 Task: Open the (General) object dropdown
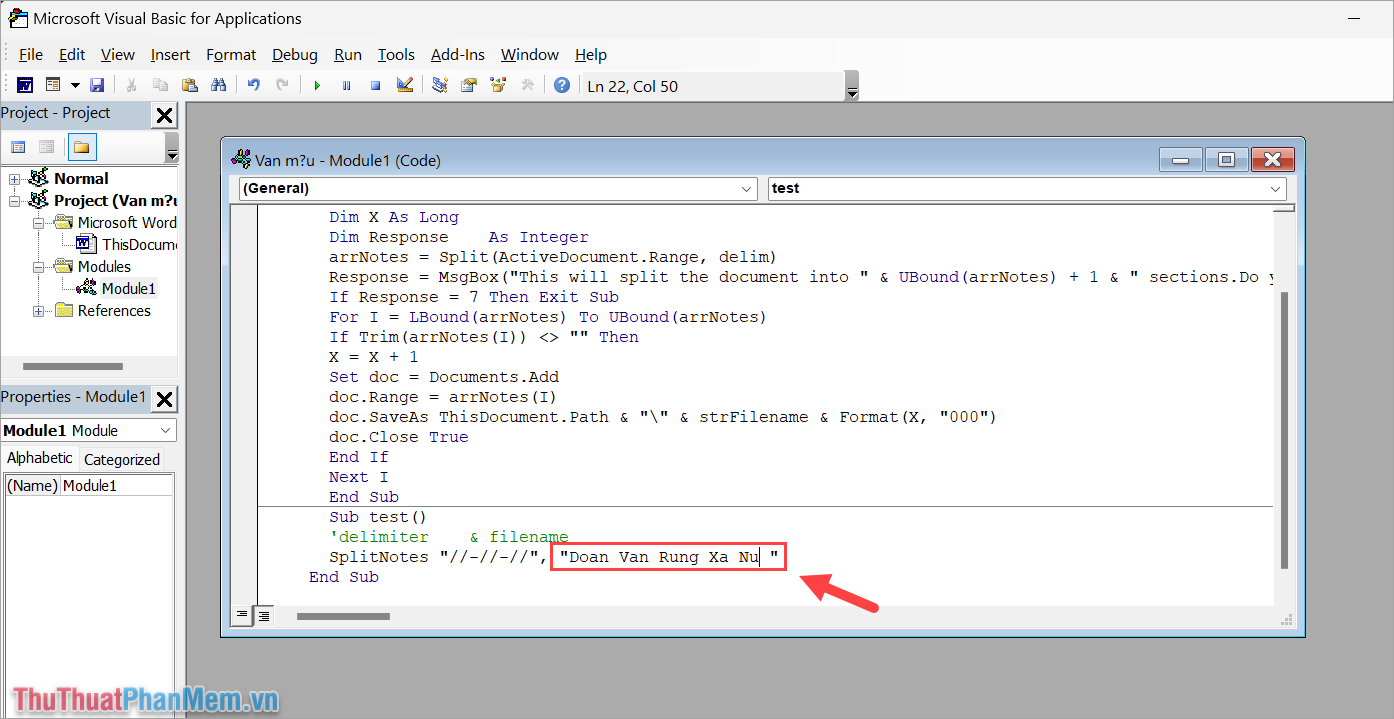[x=498, y=188]
